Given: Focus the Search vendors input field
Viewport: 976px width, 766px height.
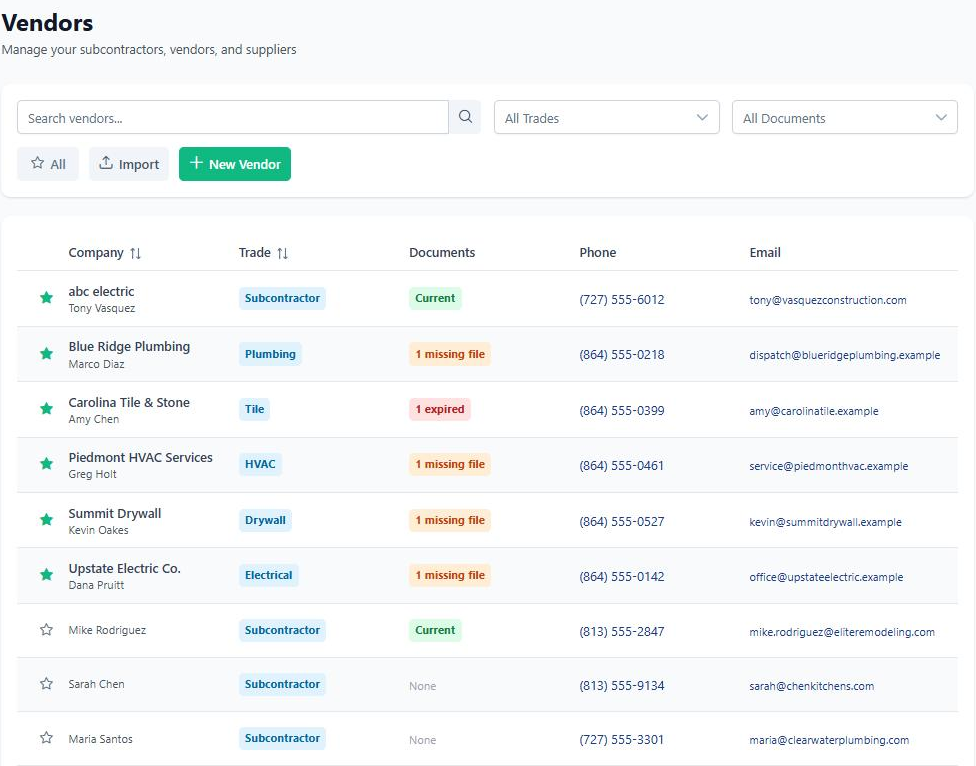Looking at the screenshot, I should pyautogui.click(x=233, y=118).
